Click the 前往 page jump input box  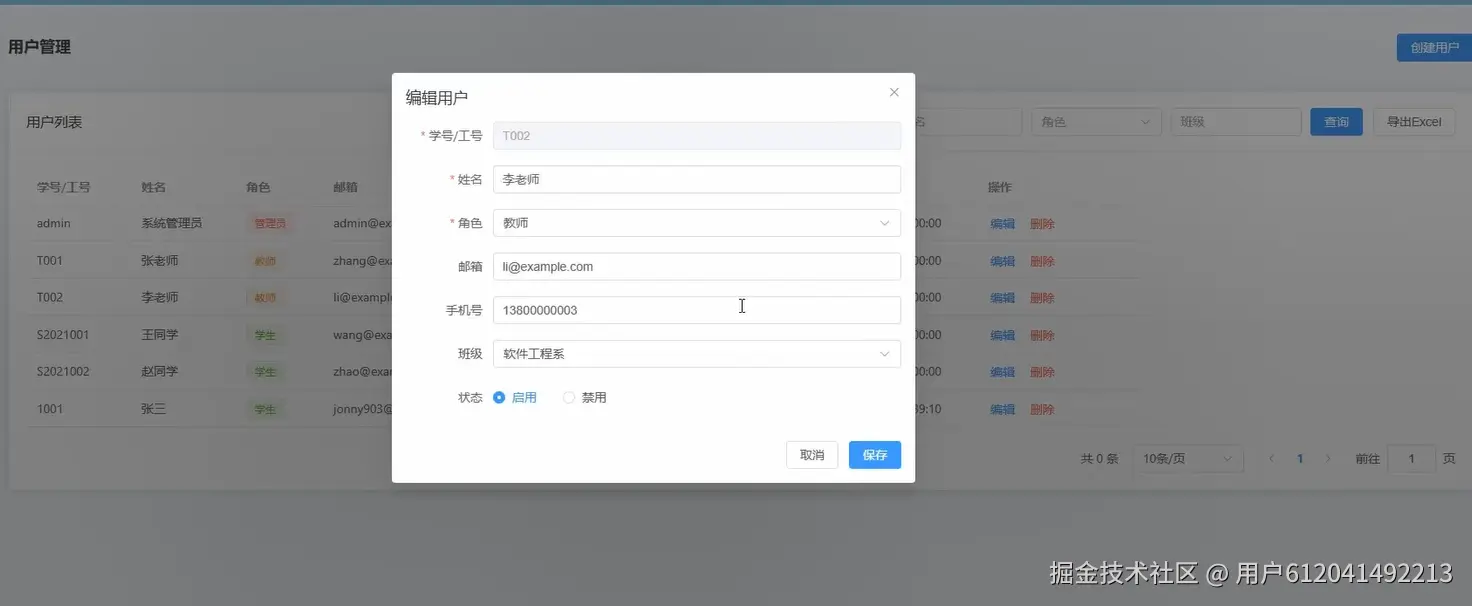[x=1411, y=458]
